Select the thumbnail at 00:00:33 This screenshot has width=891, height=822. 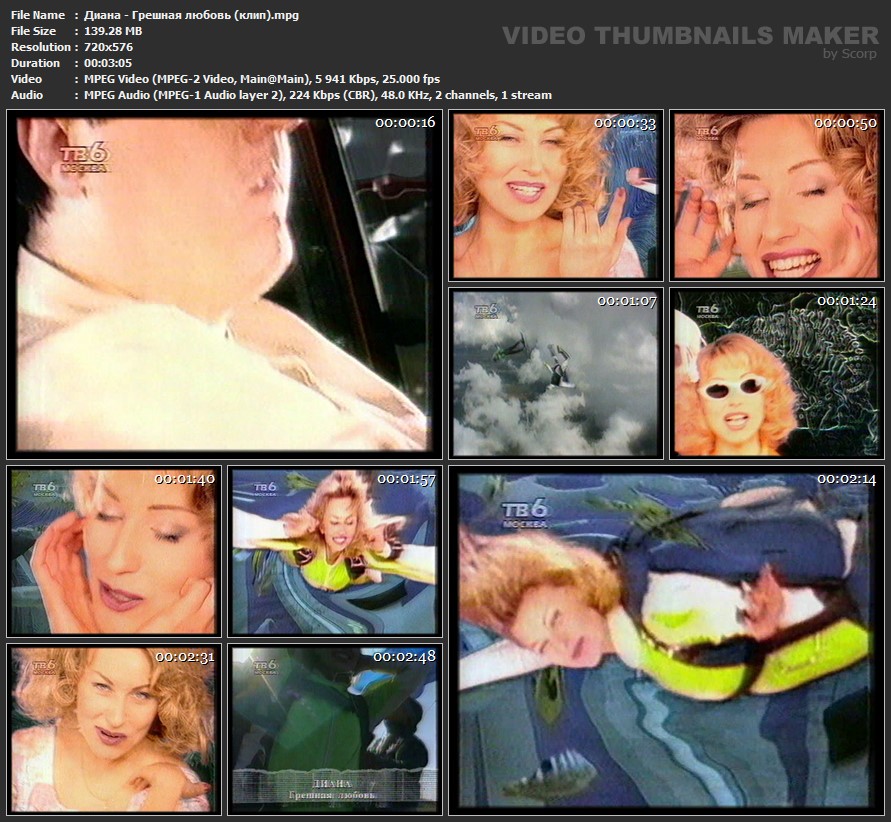pyautogui.click(x=555, y=195)
